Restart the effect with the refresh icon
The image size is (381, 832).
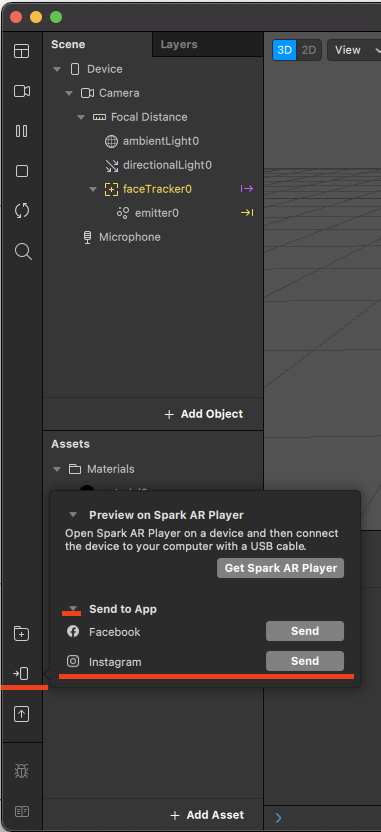tap(22, 211)
